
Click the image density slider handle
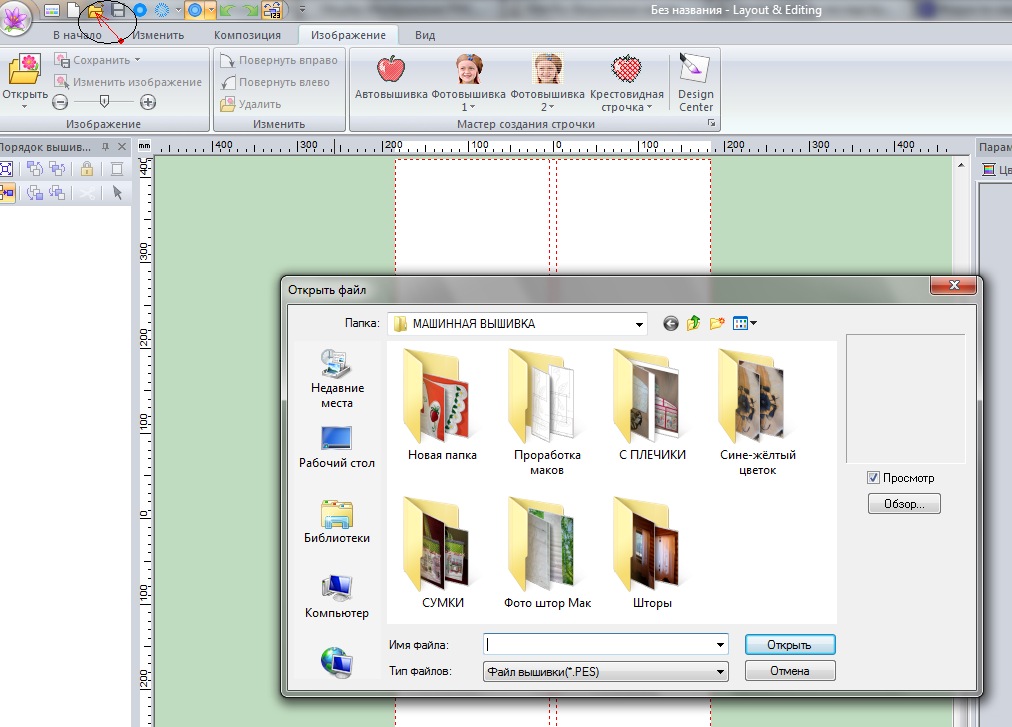105,101
